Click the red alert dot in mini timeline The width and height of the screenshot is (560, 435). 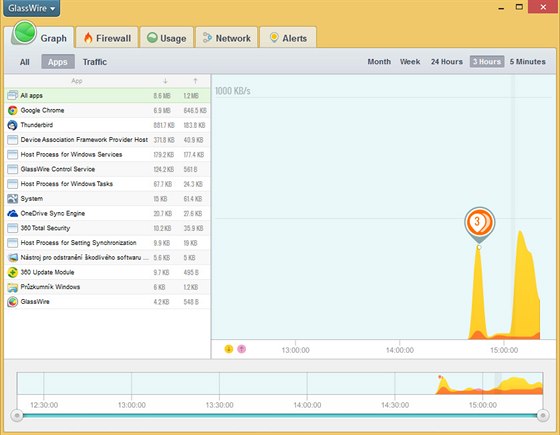pyautogui.click(x=440, y=377)
